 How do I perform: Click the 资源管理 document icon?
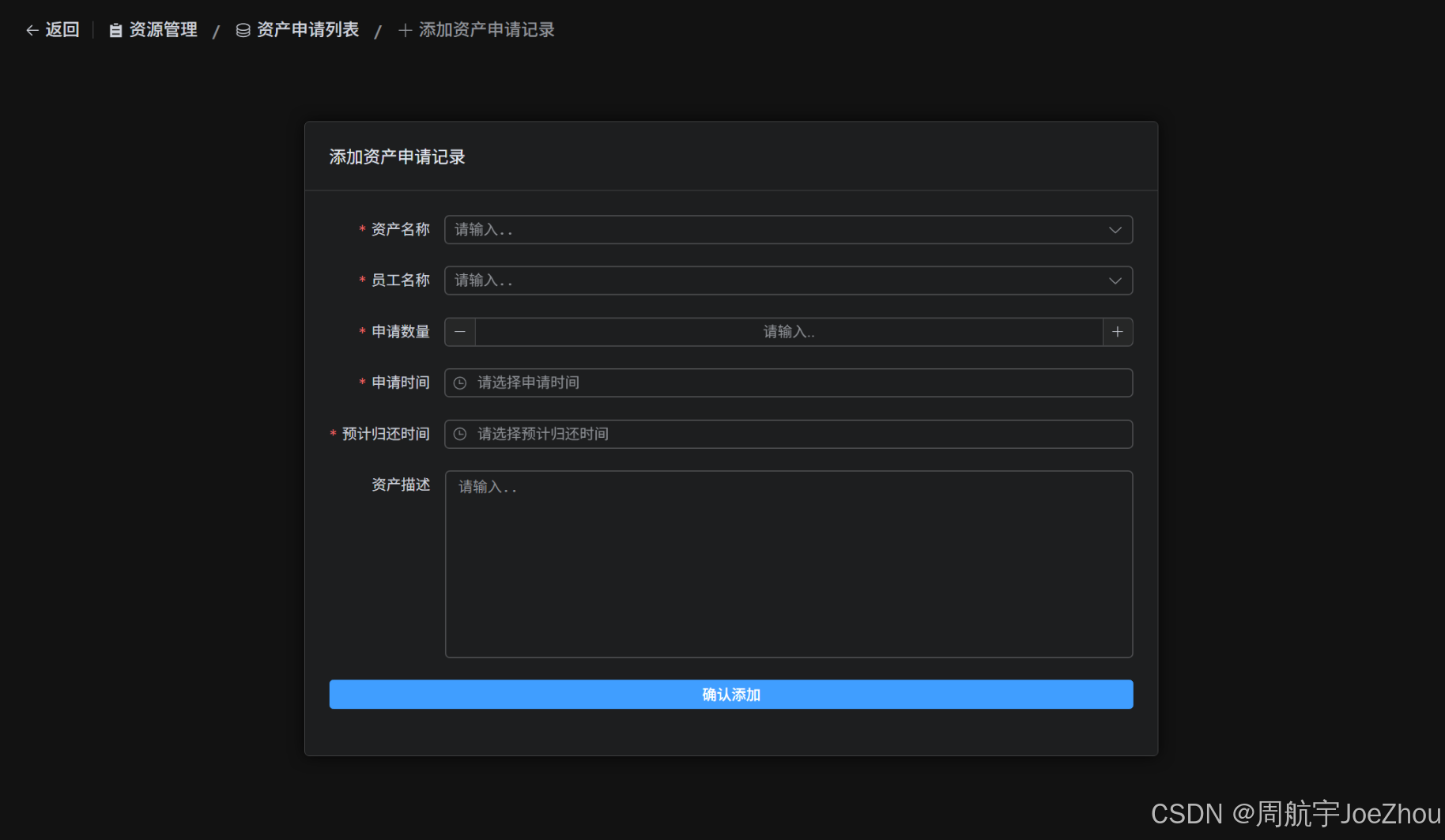[115, 30]
